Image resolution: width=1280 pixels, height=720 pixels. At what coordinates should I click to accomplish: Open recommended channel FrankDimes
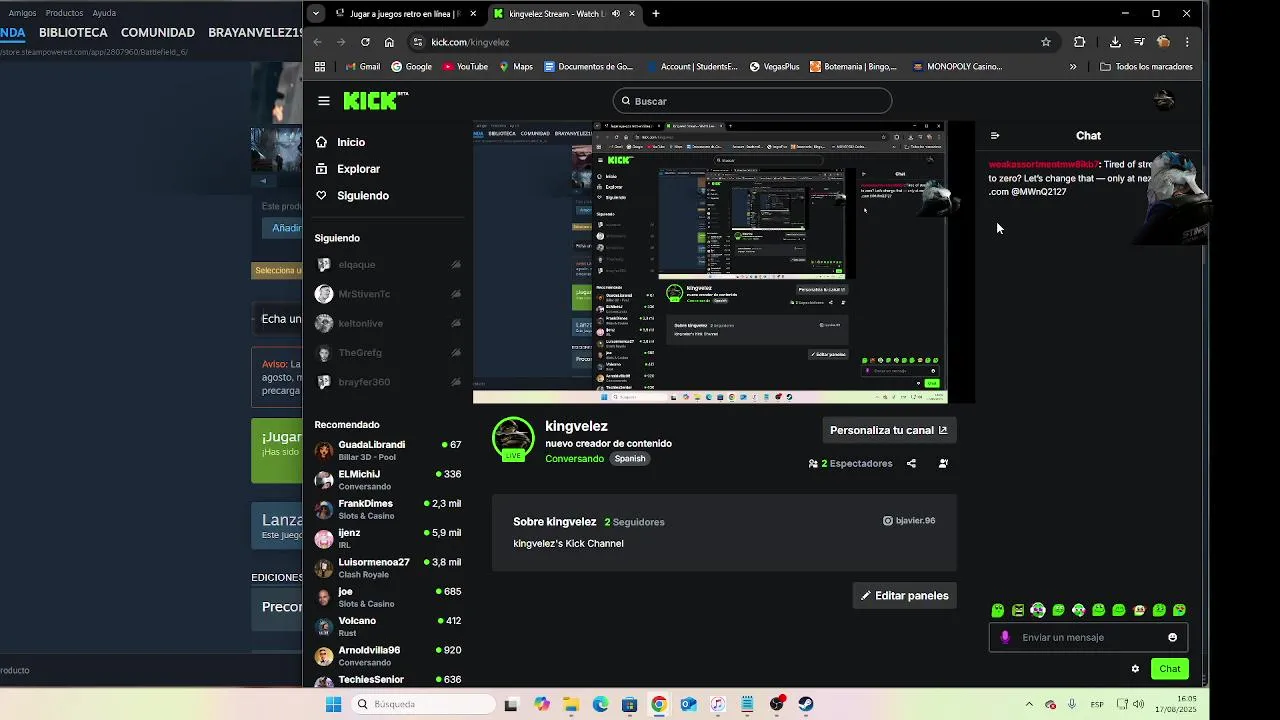click(x=388, y=509)
